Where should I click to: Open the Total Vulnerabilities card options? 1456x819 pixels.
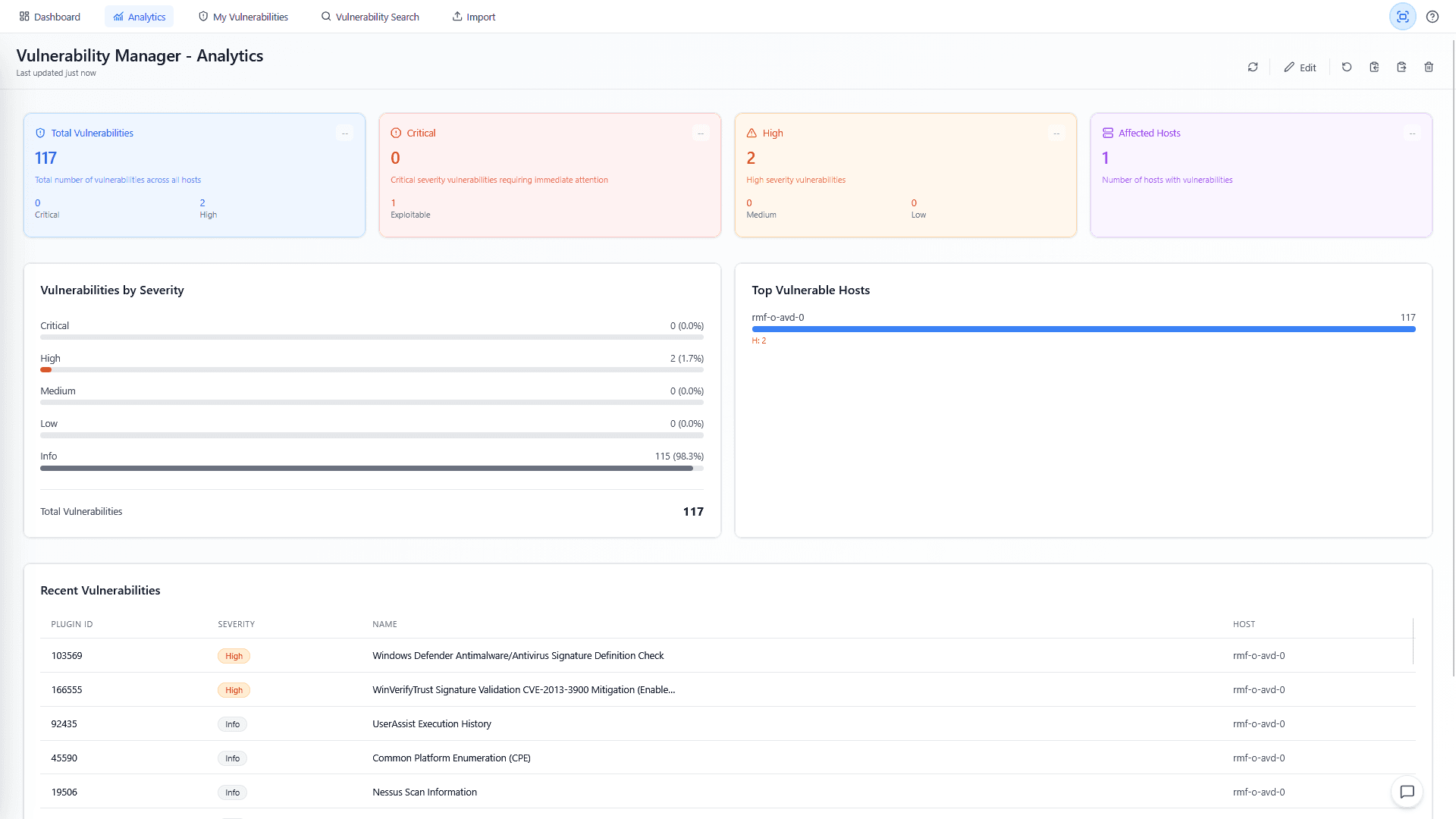(345, 133)
